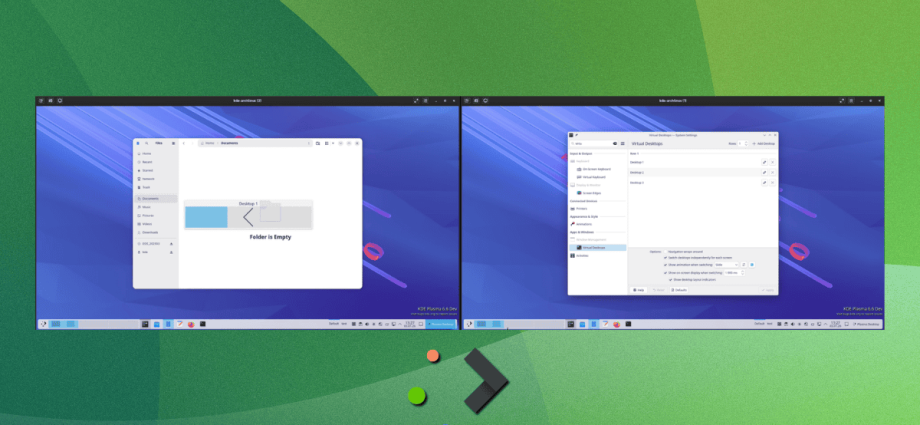Open the application launcher in the right VM
Viewport: 920px width, 425px height.
tap(469, 324)
